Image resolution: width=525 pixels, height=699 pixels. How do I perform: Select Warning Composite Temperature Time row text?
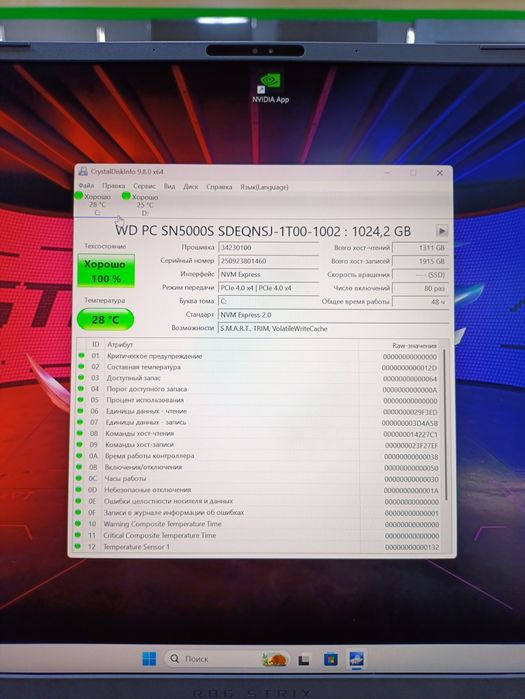point(163,524)
